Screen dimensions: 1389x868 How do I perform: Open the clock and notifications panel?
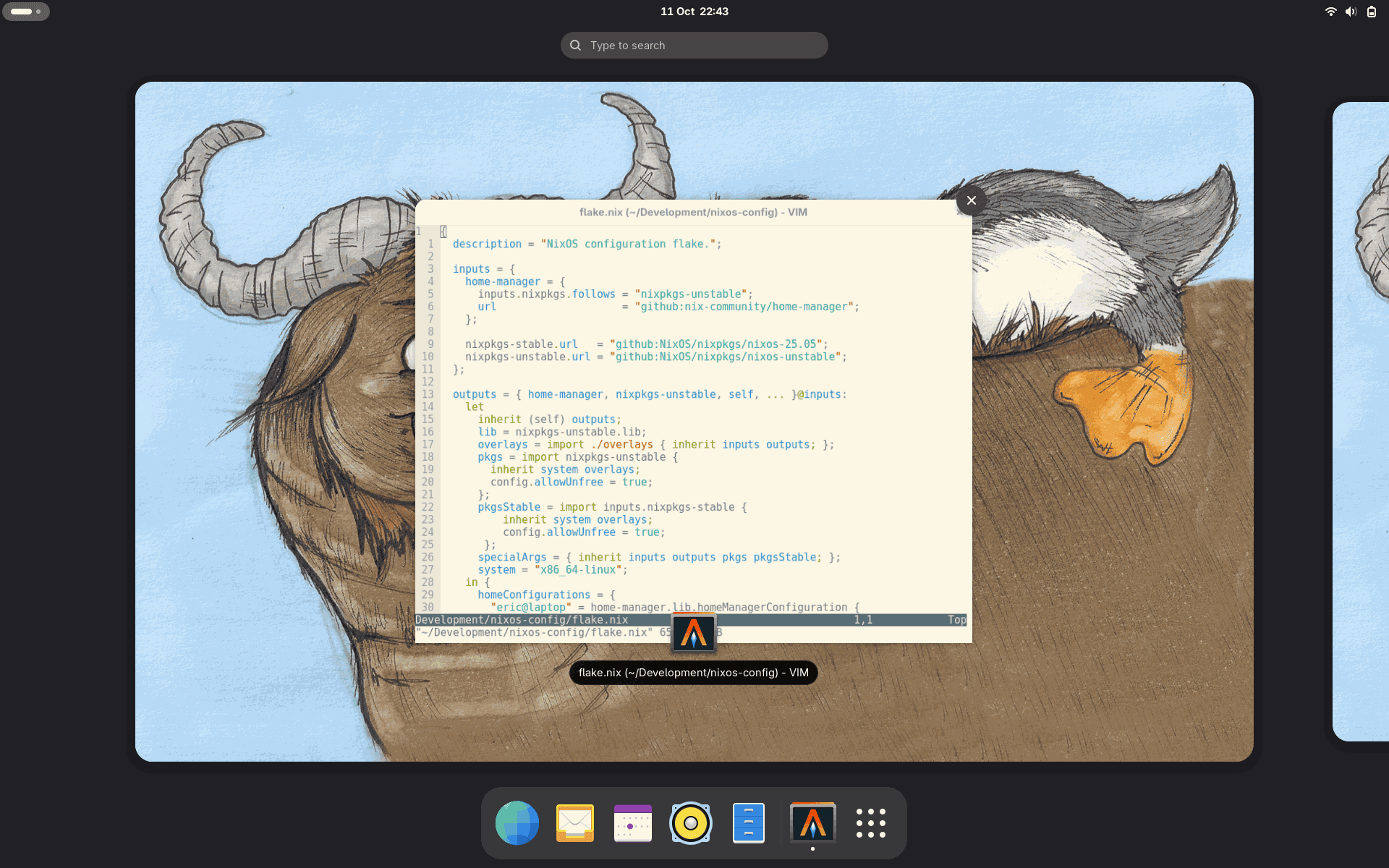[694, 12]
